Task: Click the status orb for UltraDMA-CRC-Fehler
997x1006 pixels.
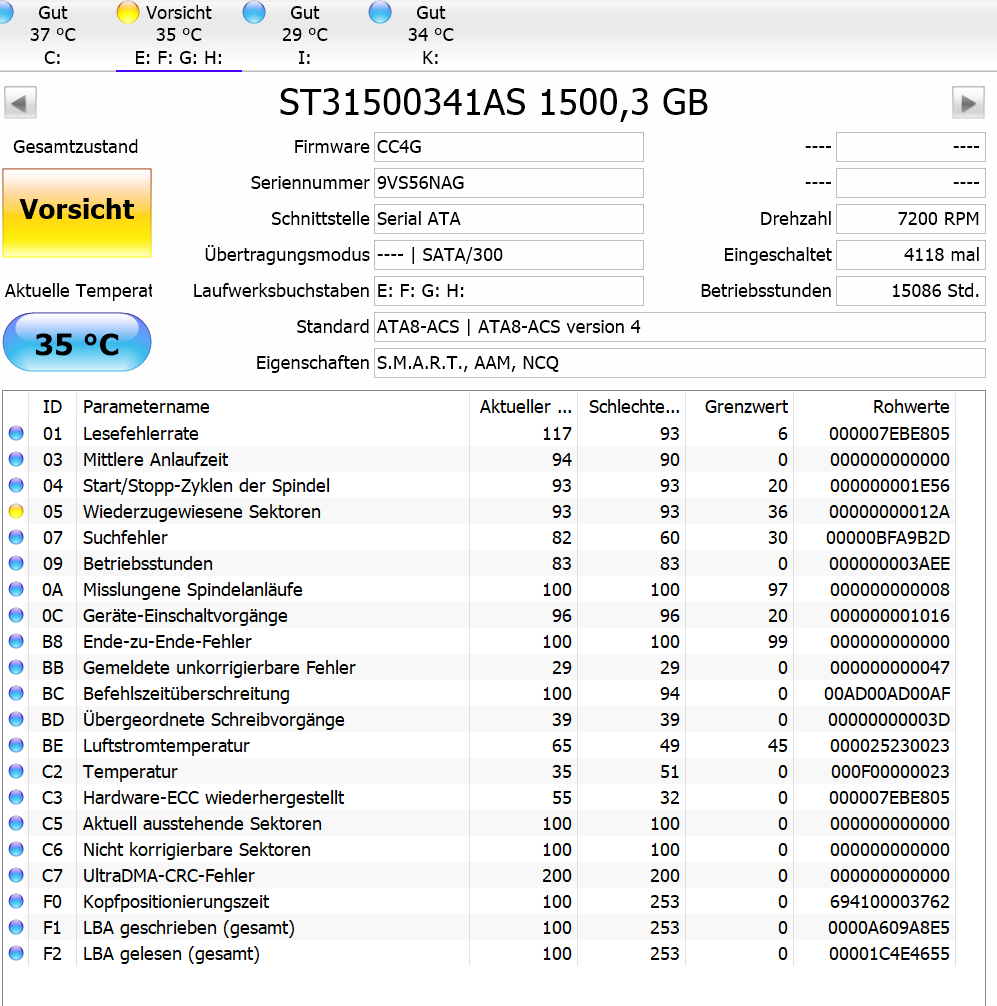Action: (x=16, y=875)
